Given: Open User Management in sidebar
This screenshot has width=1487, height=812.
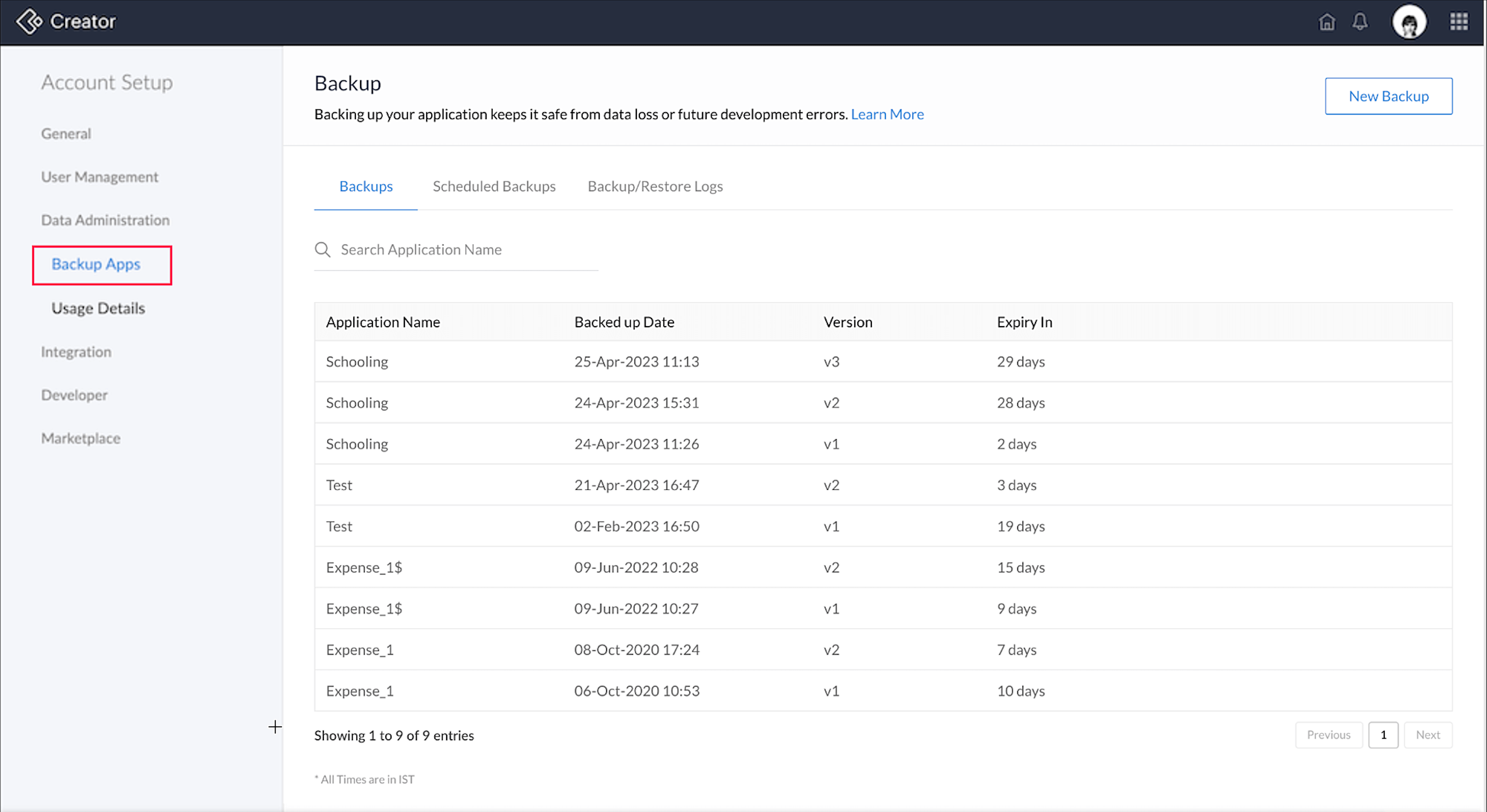Looking at the screenshot, I should (99, 177).
